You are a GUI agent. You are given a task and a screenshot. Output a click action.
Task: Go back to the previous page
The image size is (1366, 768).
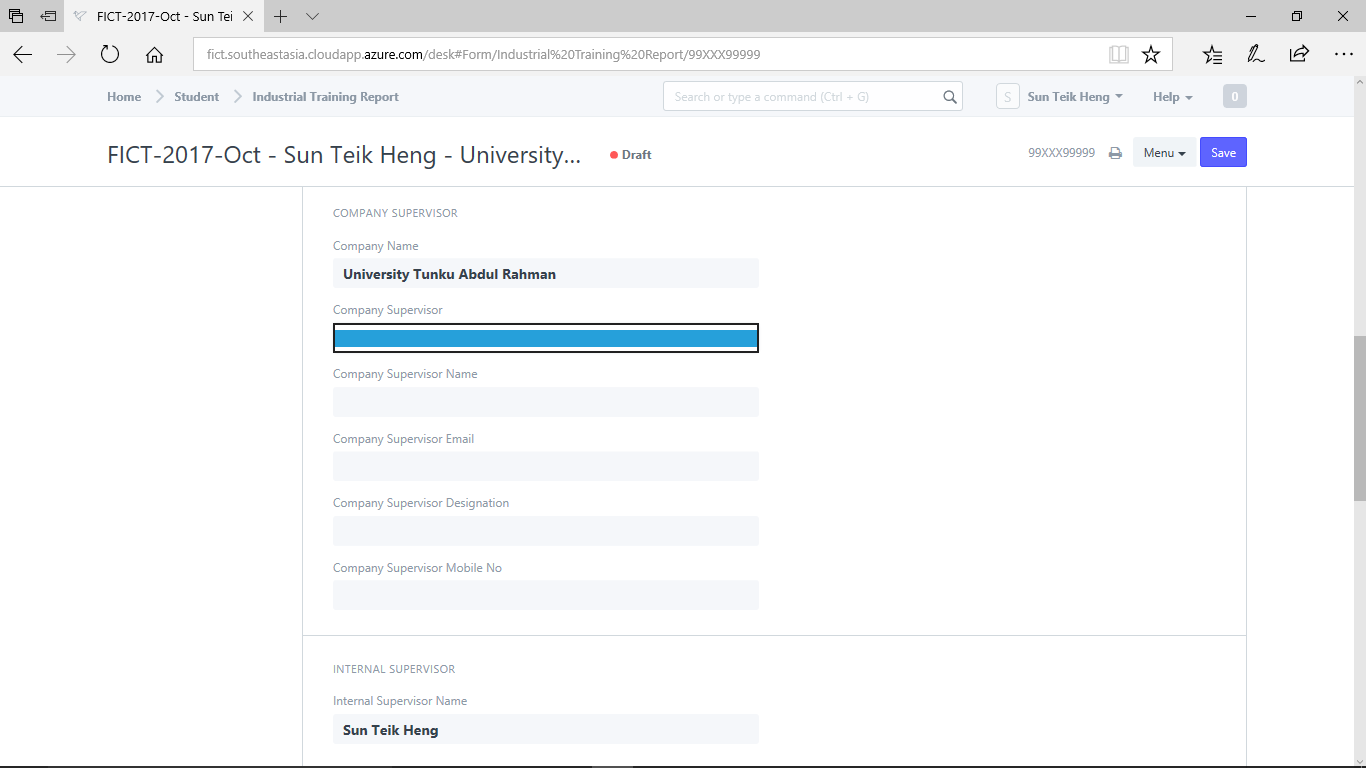point(22,55)
